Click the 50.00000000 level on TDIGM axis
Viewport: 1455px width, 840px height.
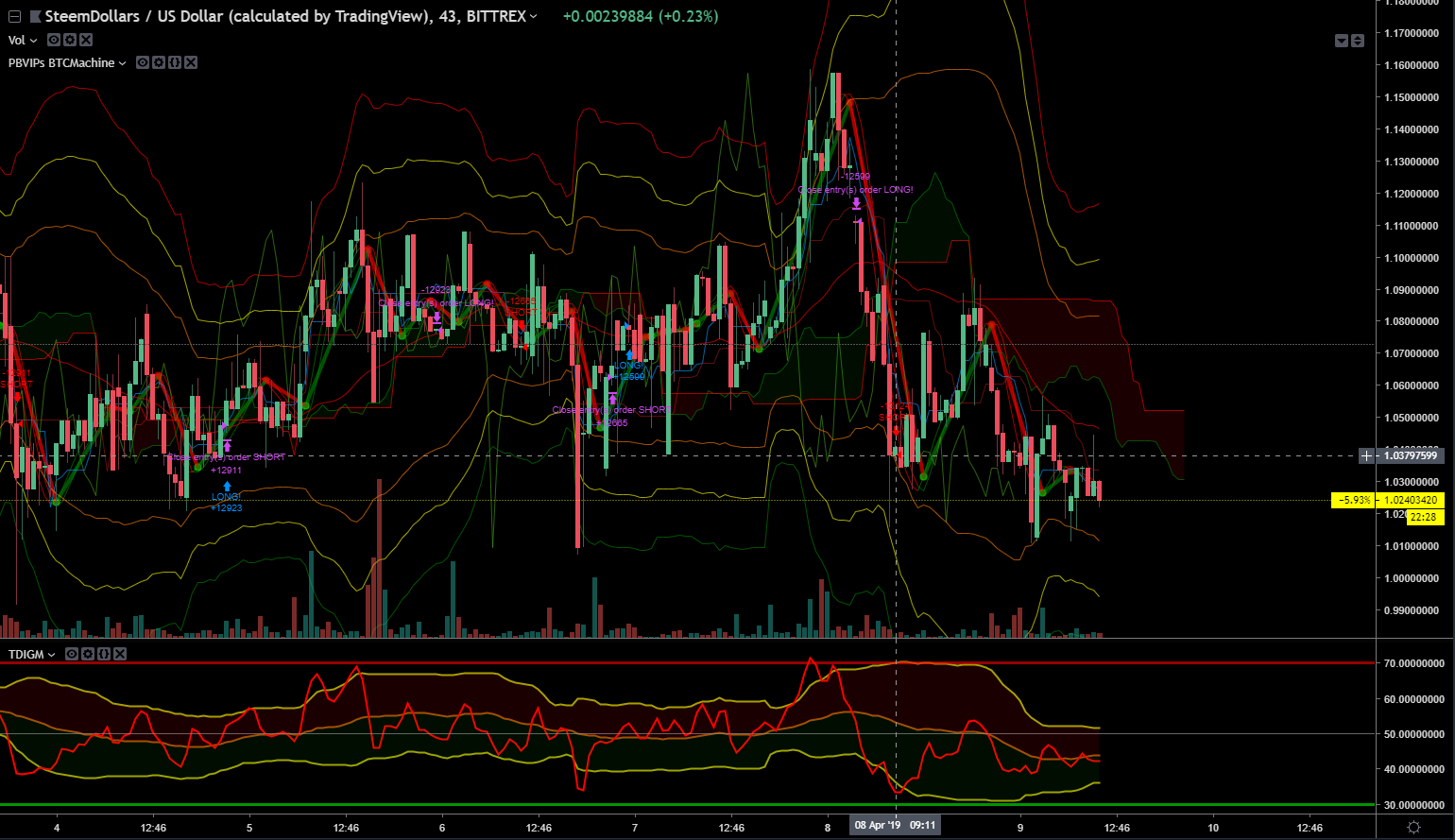coord(1413,734)
